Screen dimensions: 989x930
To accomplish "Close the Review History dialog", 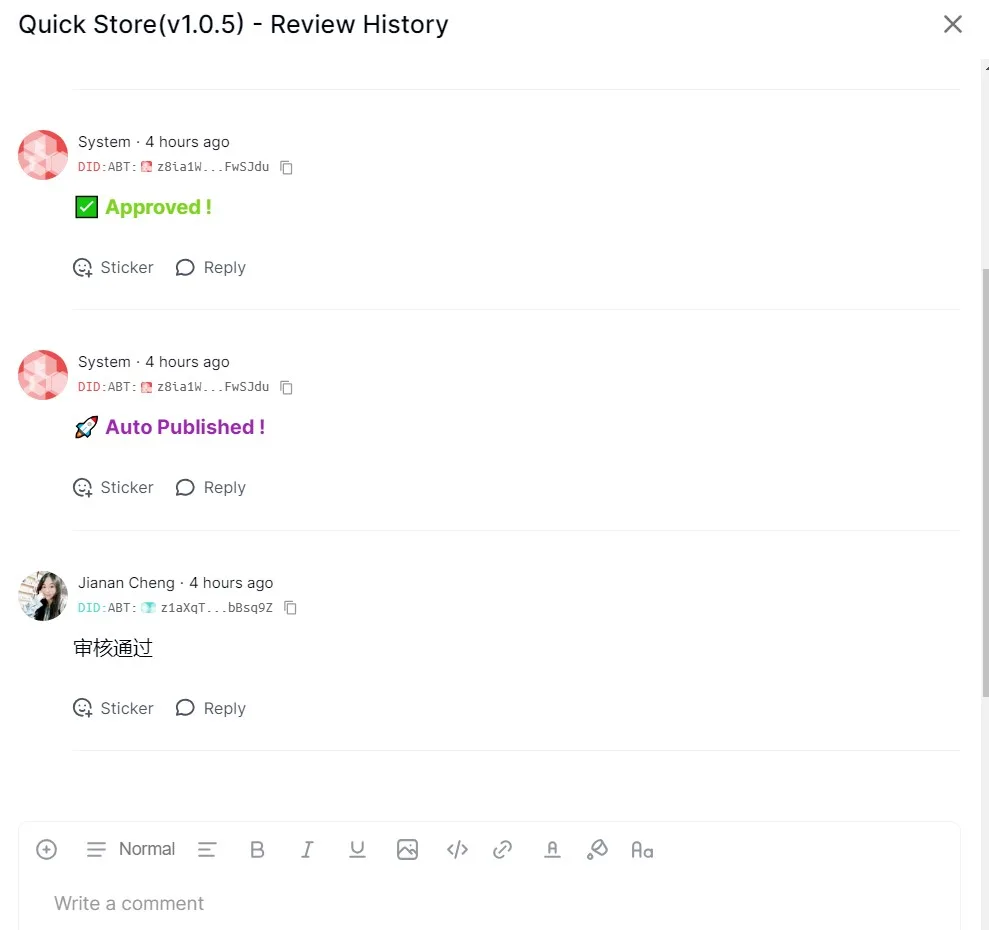I will click(952, 24).
